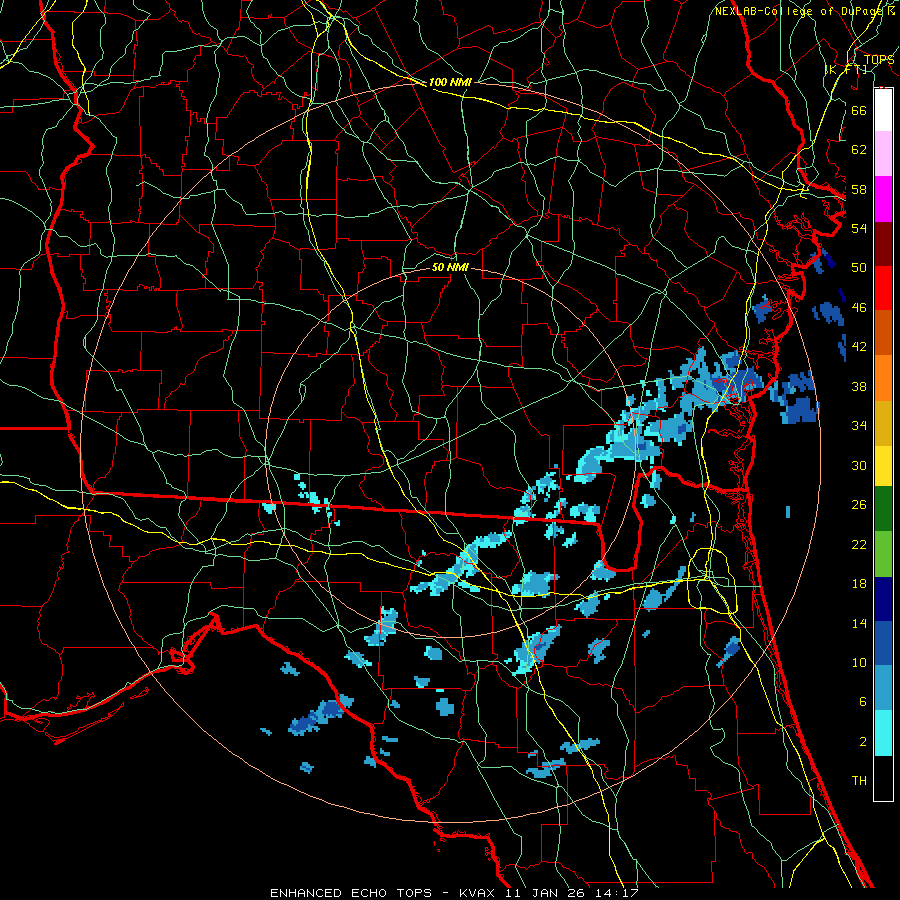Image resolution: width=900 pixels, height=900 pixels.
Task: Click the black TH threshold legend swatch
Action: point(883,778)
